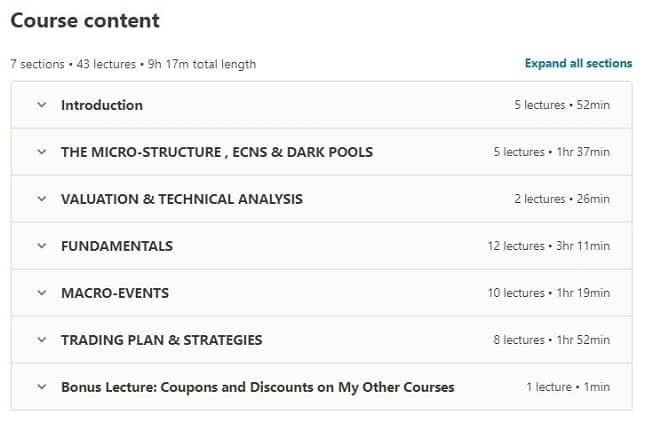Click Bonus Lecture: Coupons and Discounts title

258,387
